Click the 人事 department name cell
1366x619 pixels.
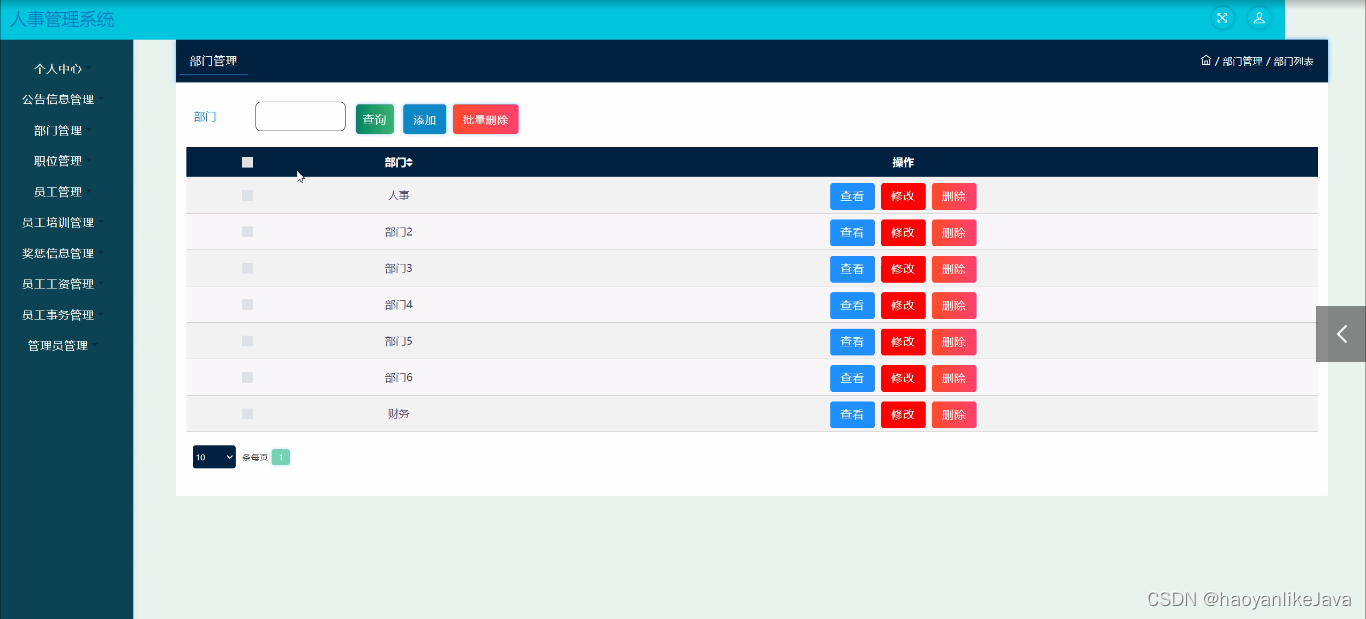[399, 196]
